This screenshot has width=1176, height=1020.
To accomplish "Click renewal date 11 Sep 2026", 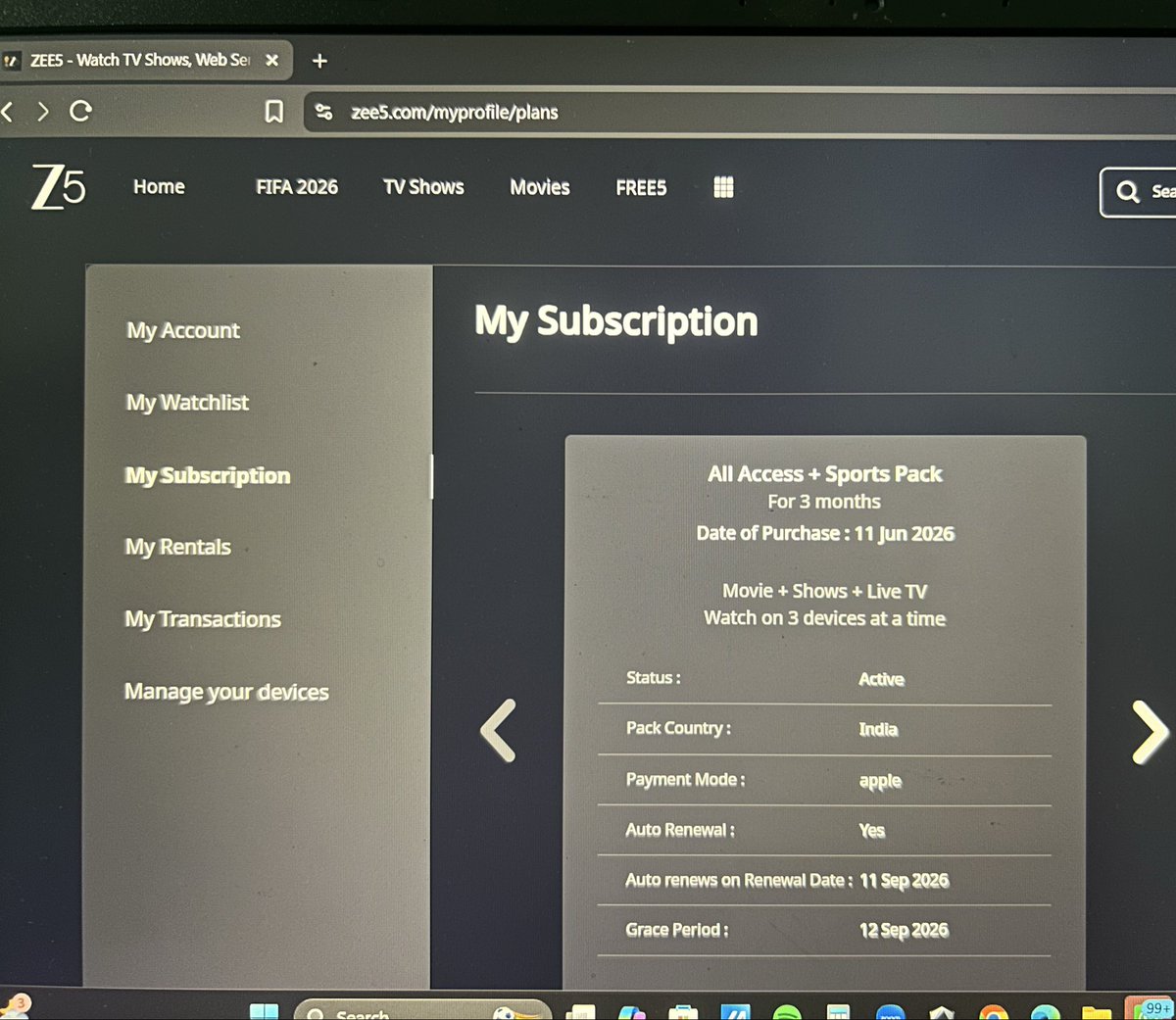I will pos(904,881).
